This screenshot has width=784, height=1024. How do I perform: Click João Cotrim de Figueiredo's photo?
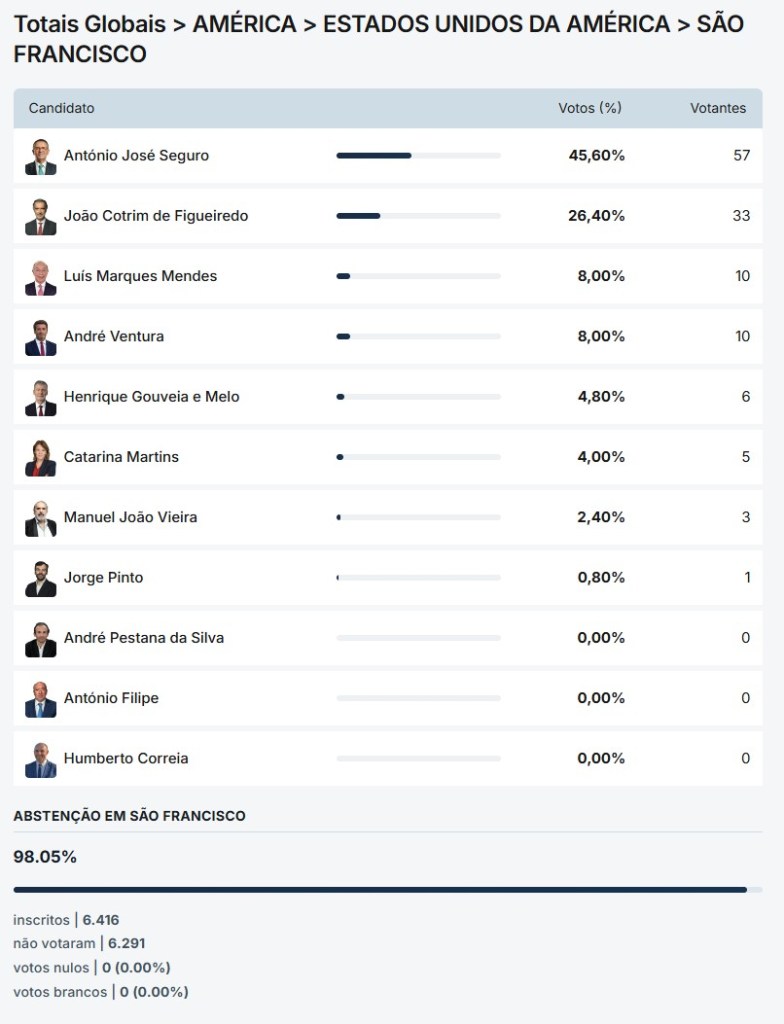click(x=41, y=217)
